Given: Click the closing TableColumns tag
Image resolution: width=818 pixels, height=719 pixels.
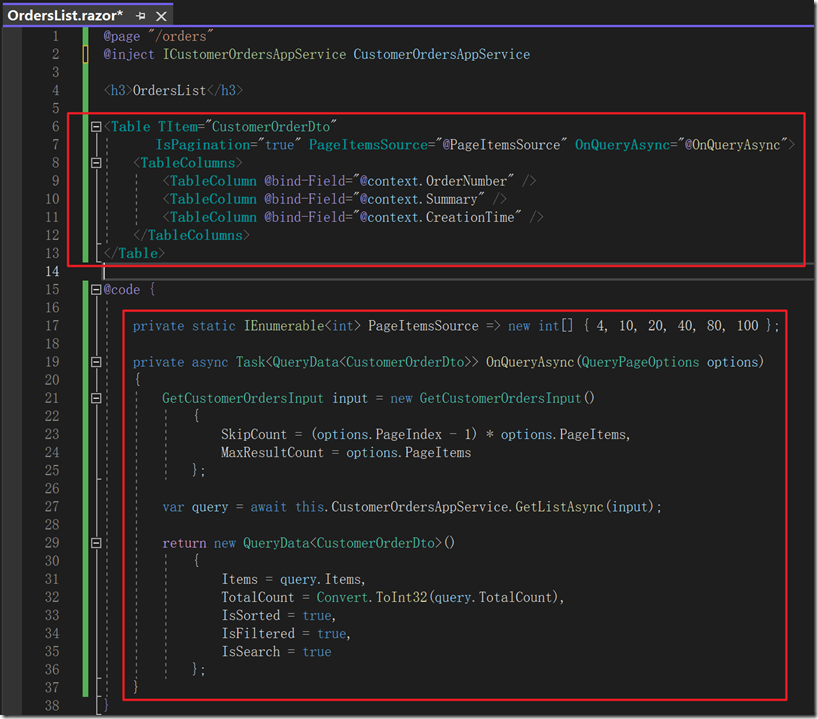Looking at the screenshot, I should 191,235.
